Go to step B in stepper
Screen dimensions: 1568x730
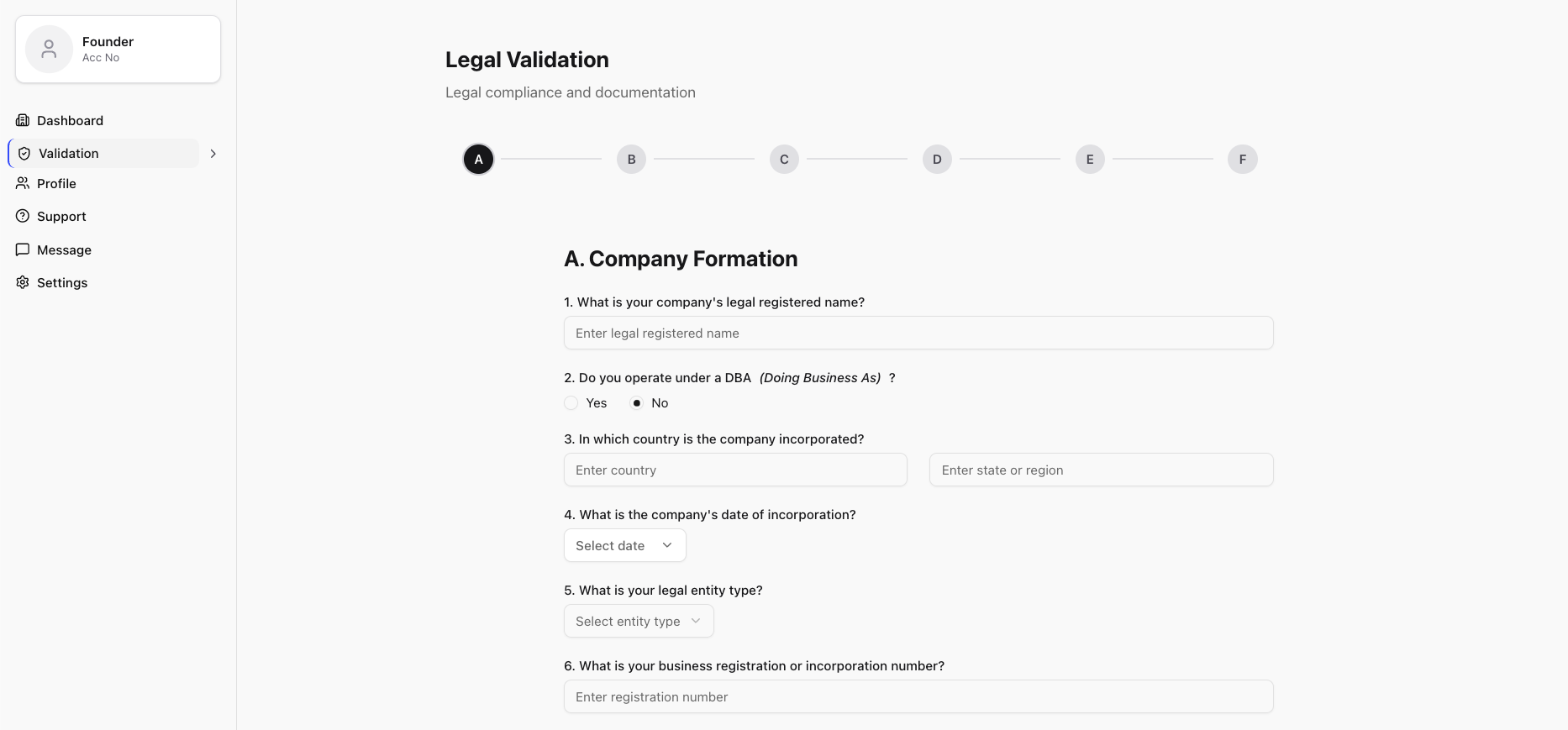tap(631, 160)
